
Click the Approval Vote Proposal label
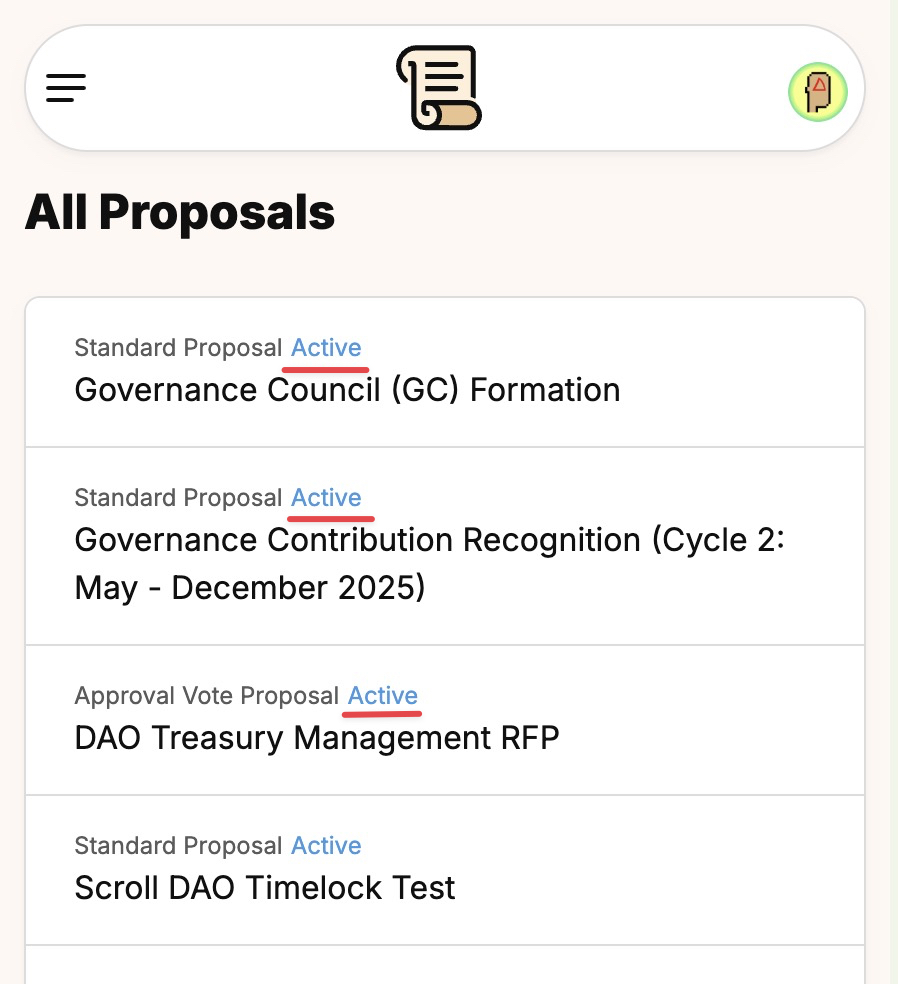coord(206,696)
